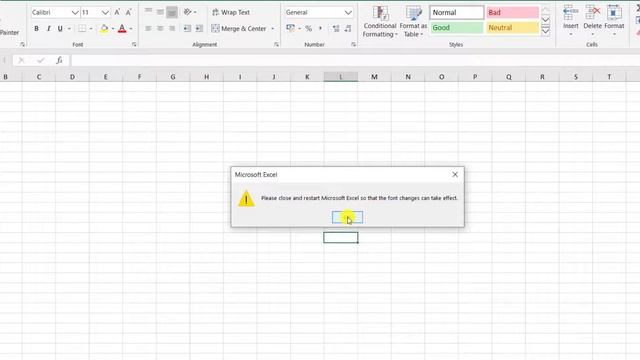Apply Bad cell style
Image resolution: width=640 pixels, height=360 pixels.
coord(512,13)
